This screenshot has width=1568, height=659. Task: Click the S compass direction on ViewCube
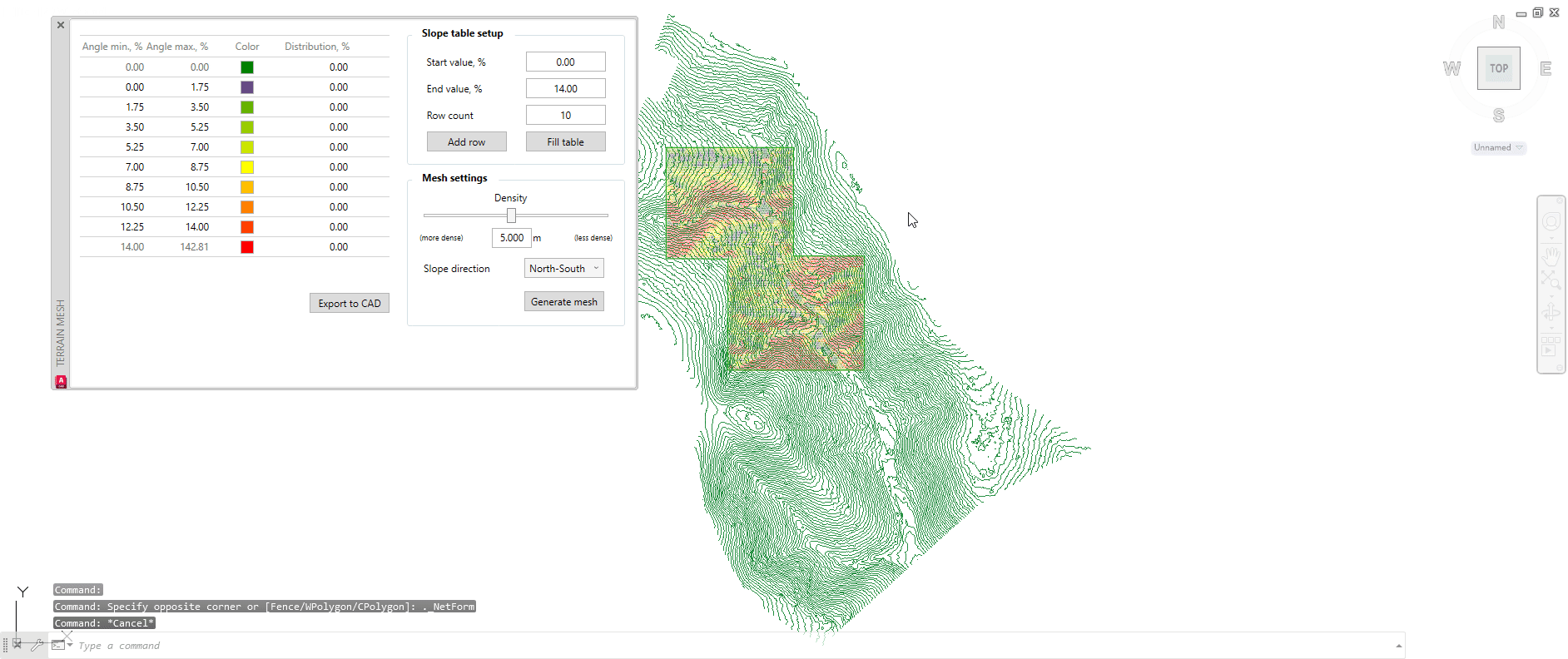(1498, 116)
